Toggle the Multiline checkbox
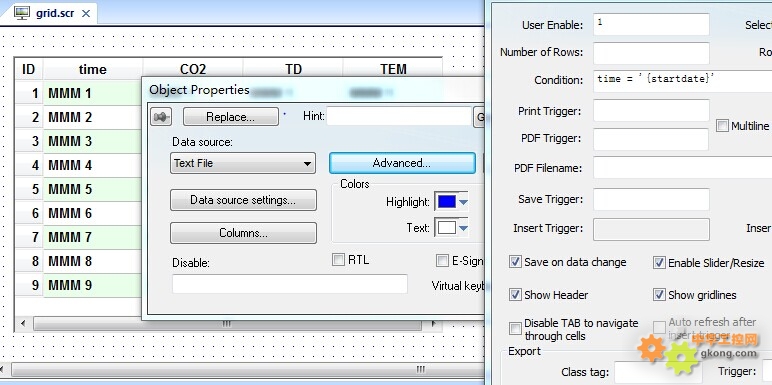The width and height of the screenshot is (772, 385). click(722, 126)
